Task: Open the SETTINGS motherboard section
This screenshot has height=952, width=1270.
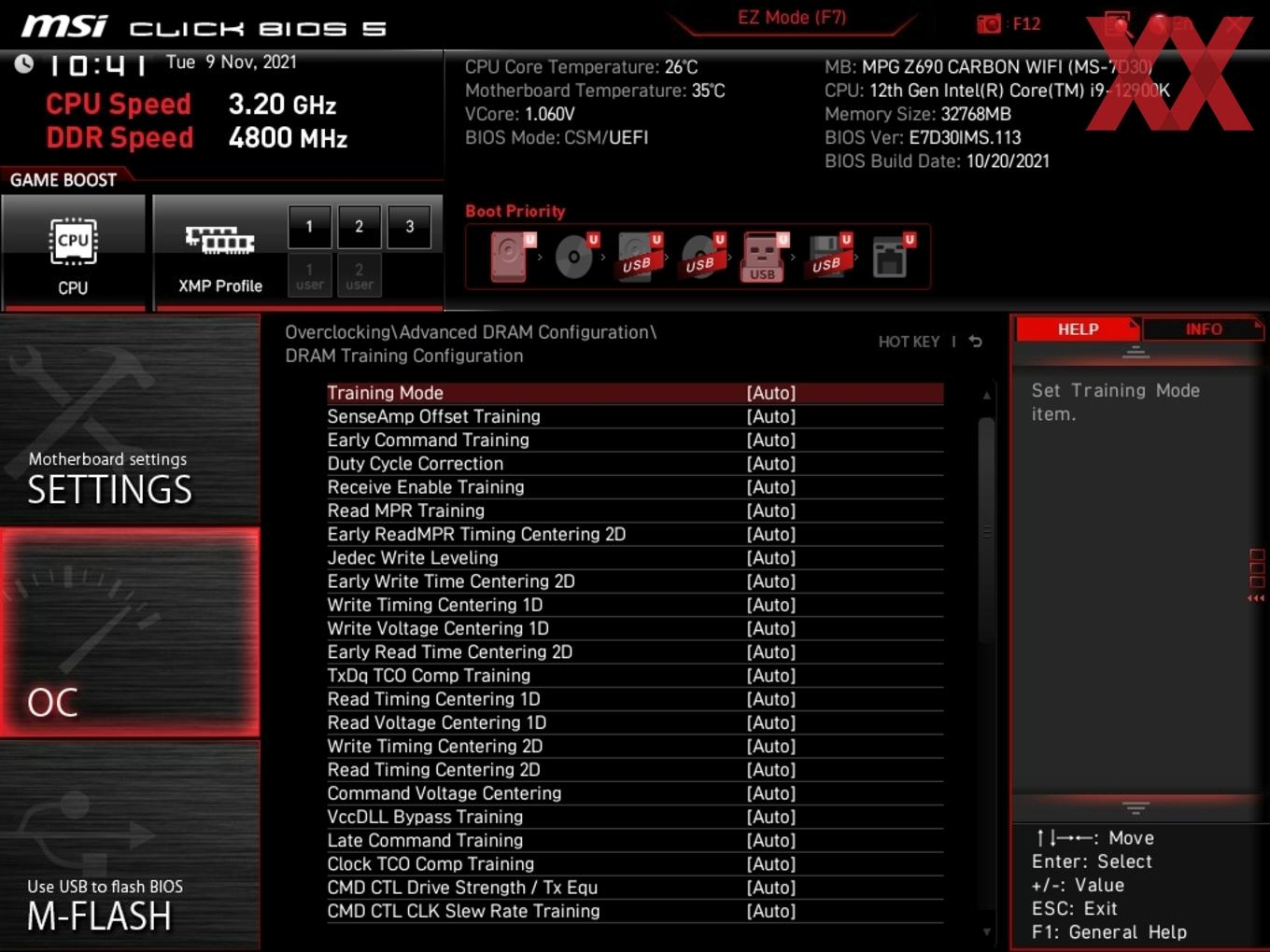Action: tap(130, 420)
